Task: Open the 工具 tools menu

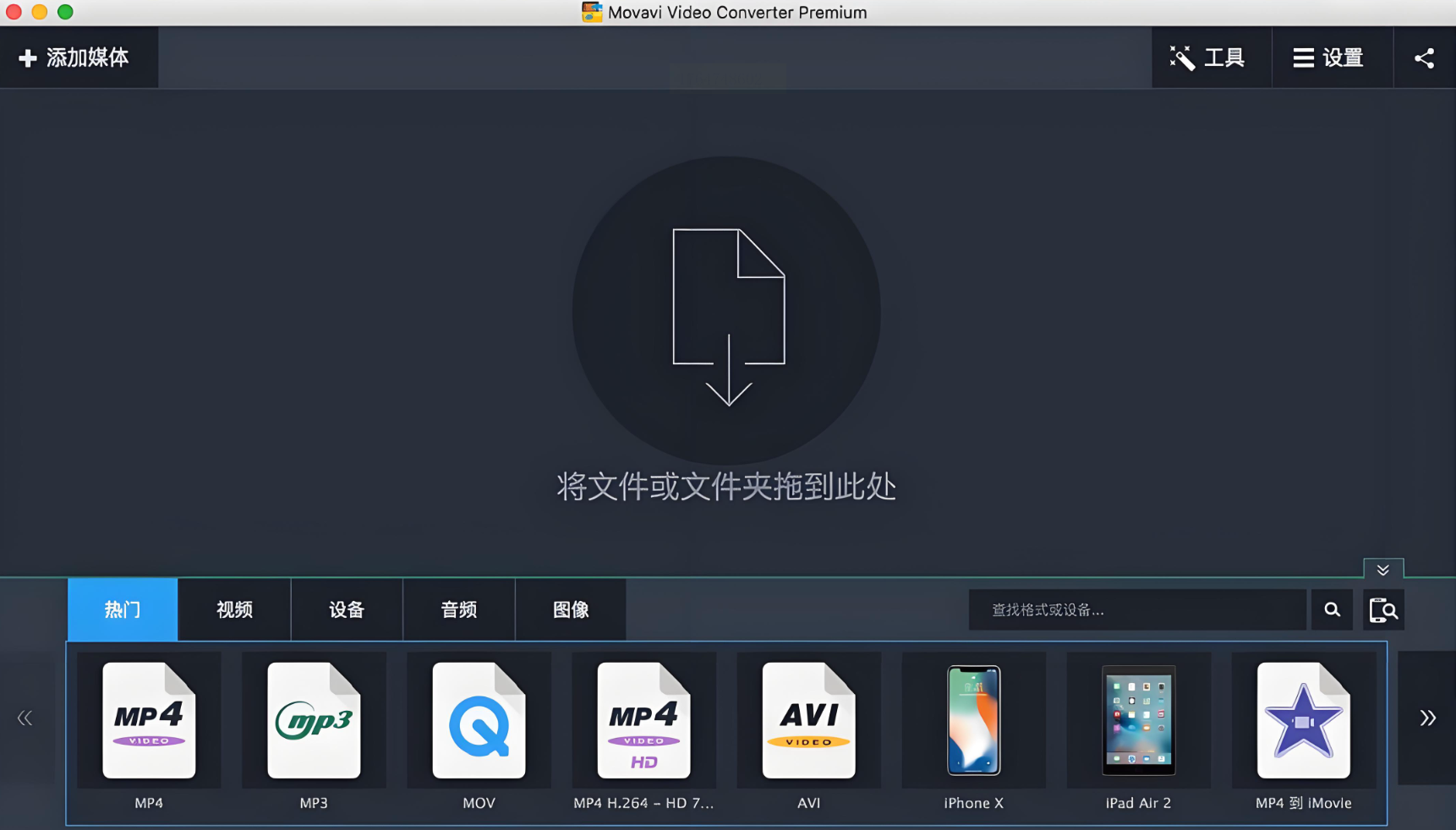Action: click(1211, 57)
